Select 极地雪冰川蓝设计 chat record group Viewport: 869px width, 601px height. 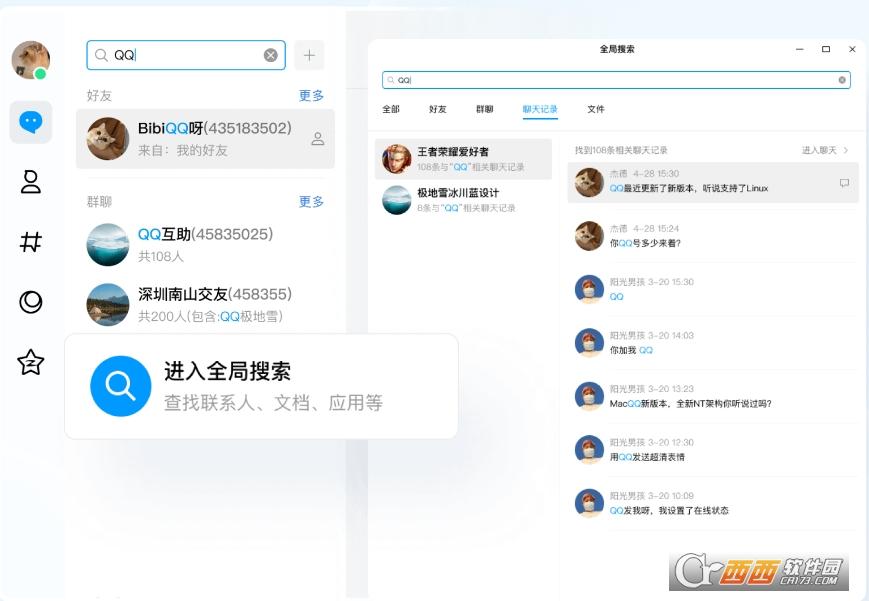tap(463, 200)
